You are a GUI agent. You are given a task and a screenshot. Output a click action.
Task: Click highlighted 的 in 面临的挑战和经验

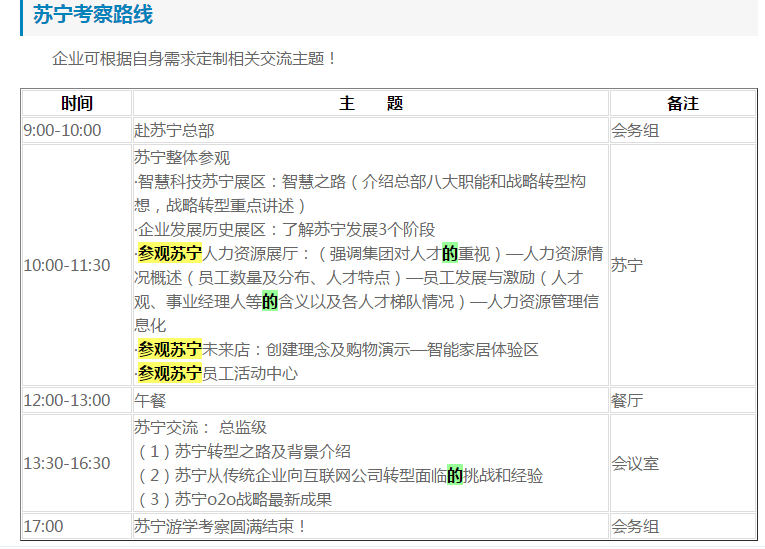(455, 475)
